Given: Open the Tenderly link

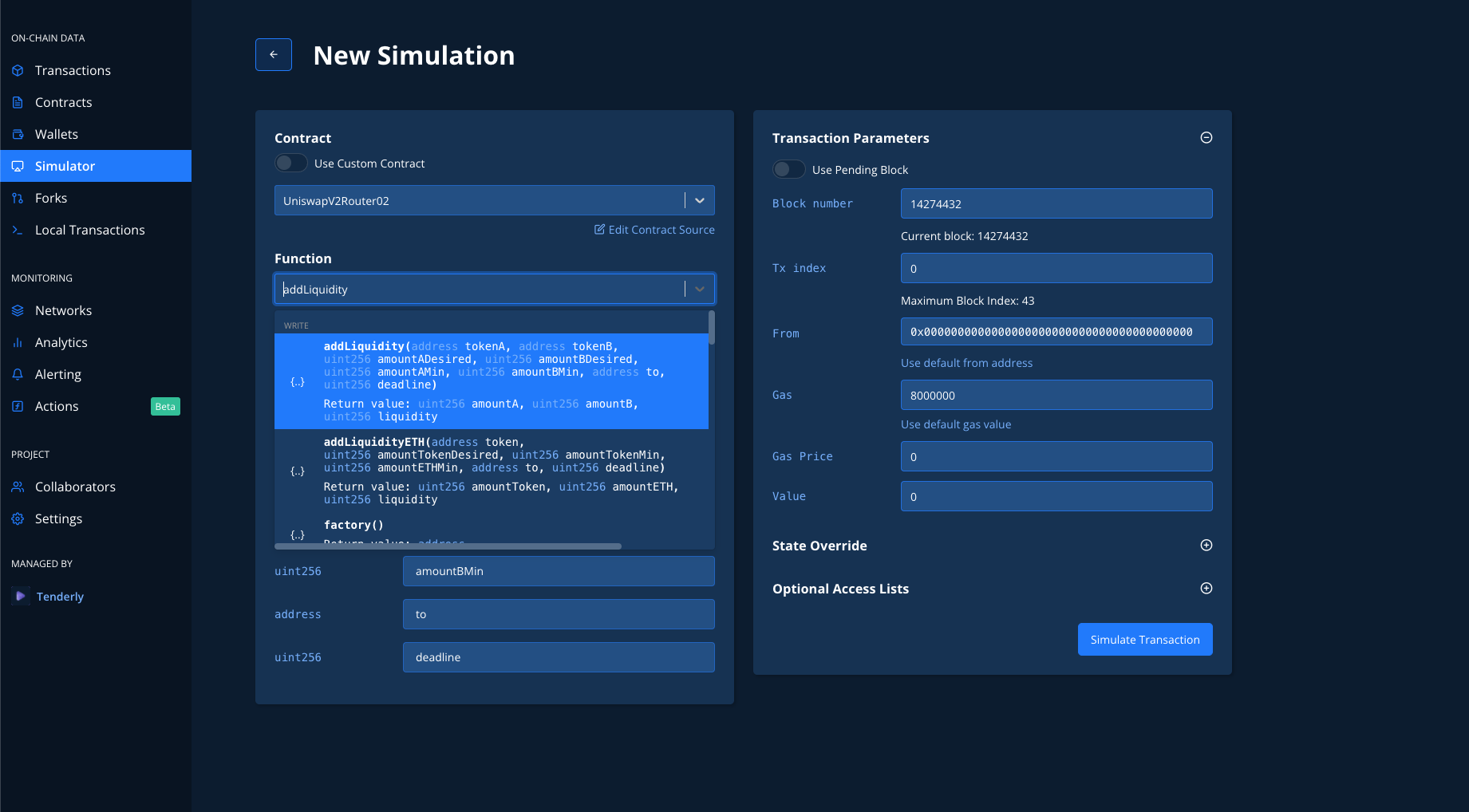Looking at the screenshot, I should point(60,597).
